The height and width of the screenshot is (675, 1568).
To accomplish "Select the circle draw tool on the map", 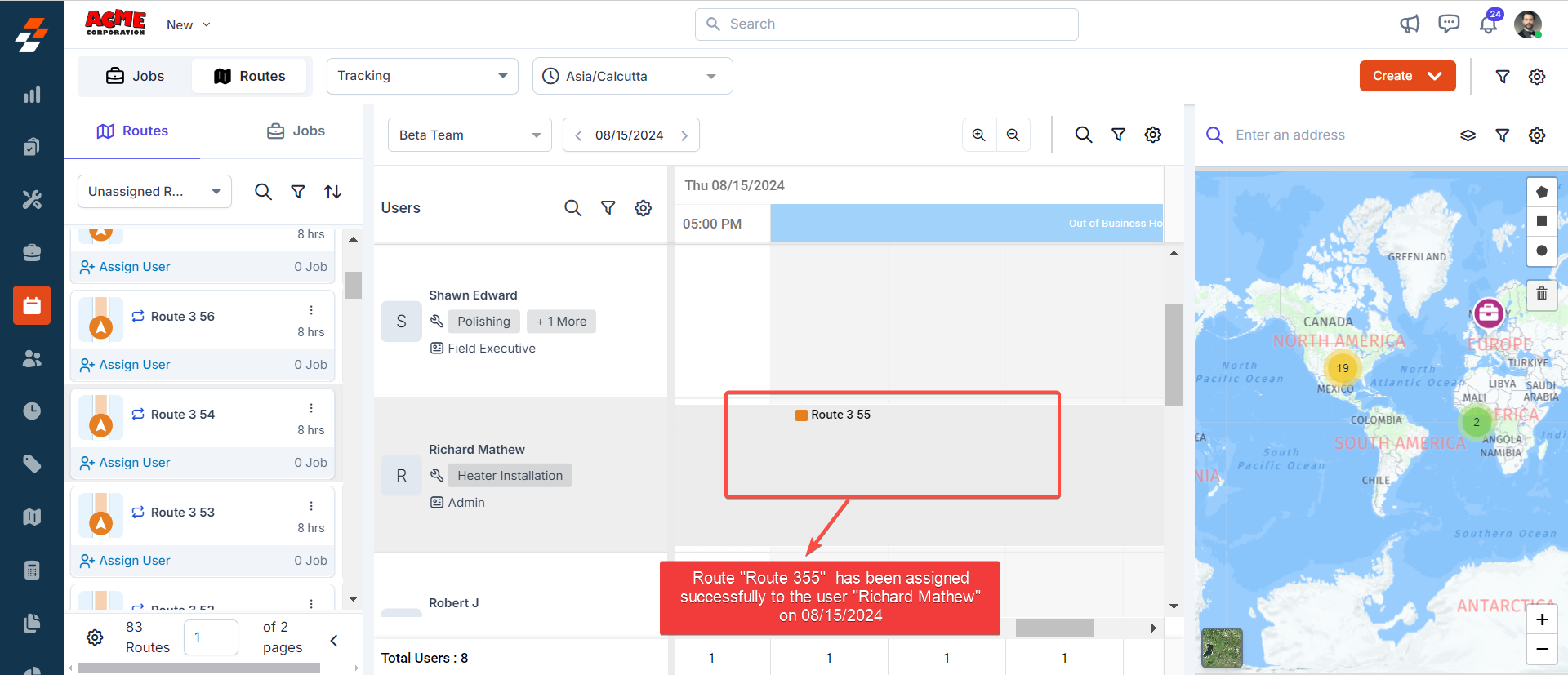I will (x=1542, y=251).
